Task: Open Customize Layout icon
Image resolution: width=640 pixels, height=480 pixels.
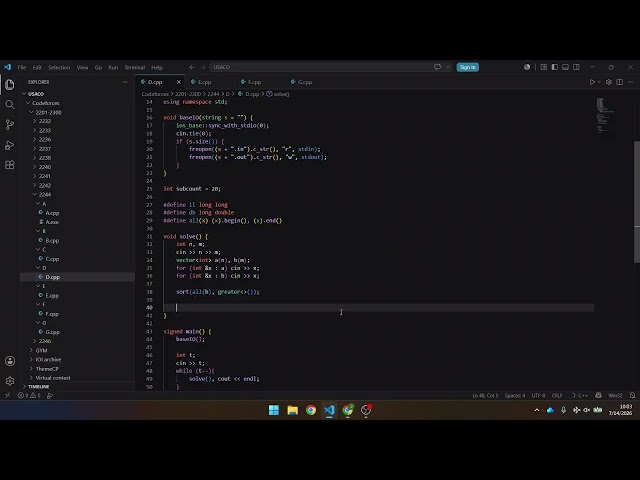Action: click(x=544, y=67)
